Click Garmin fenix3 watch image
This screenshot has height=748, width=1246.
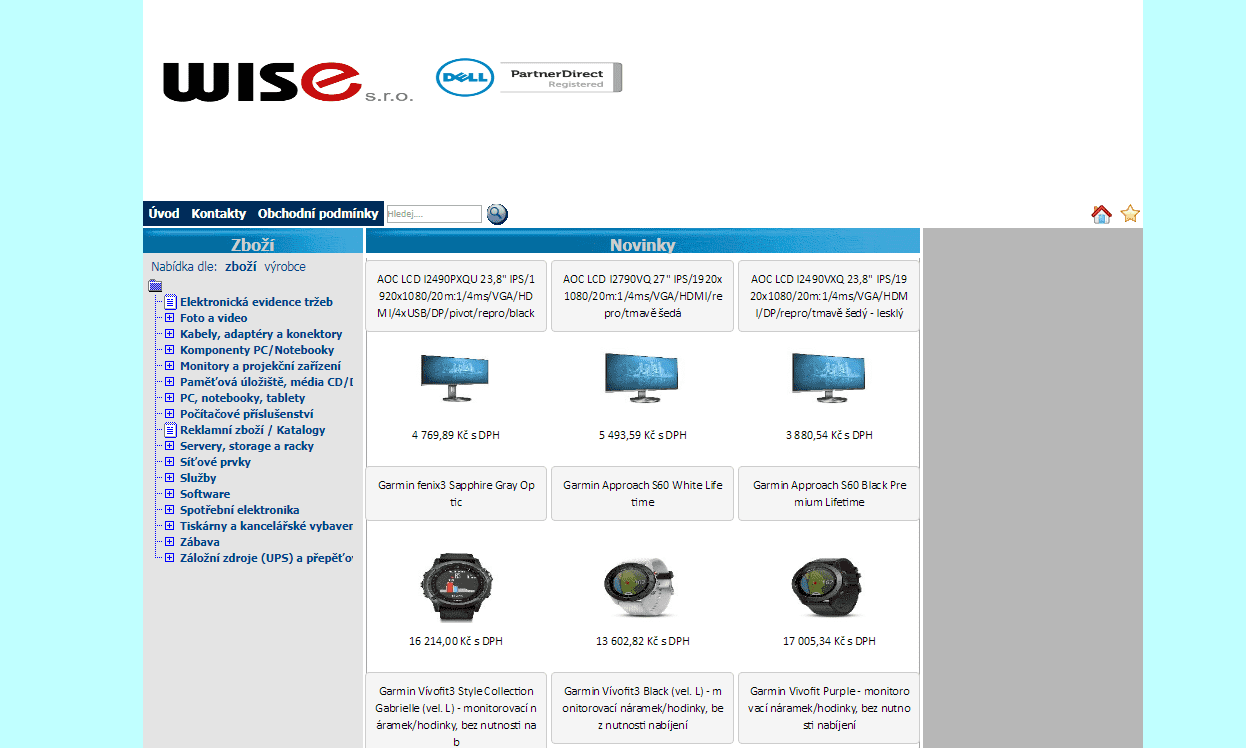pos(456,587)
